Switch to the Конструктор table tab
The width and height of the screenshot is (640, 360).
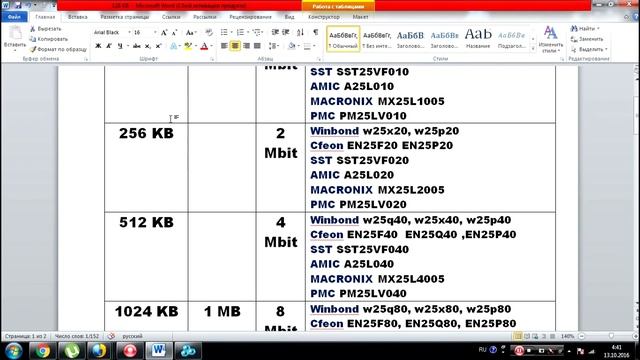coord(324,17)
